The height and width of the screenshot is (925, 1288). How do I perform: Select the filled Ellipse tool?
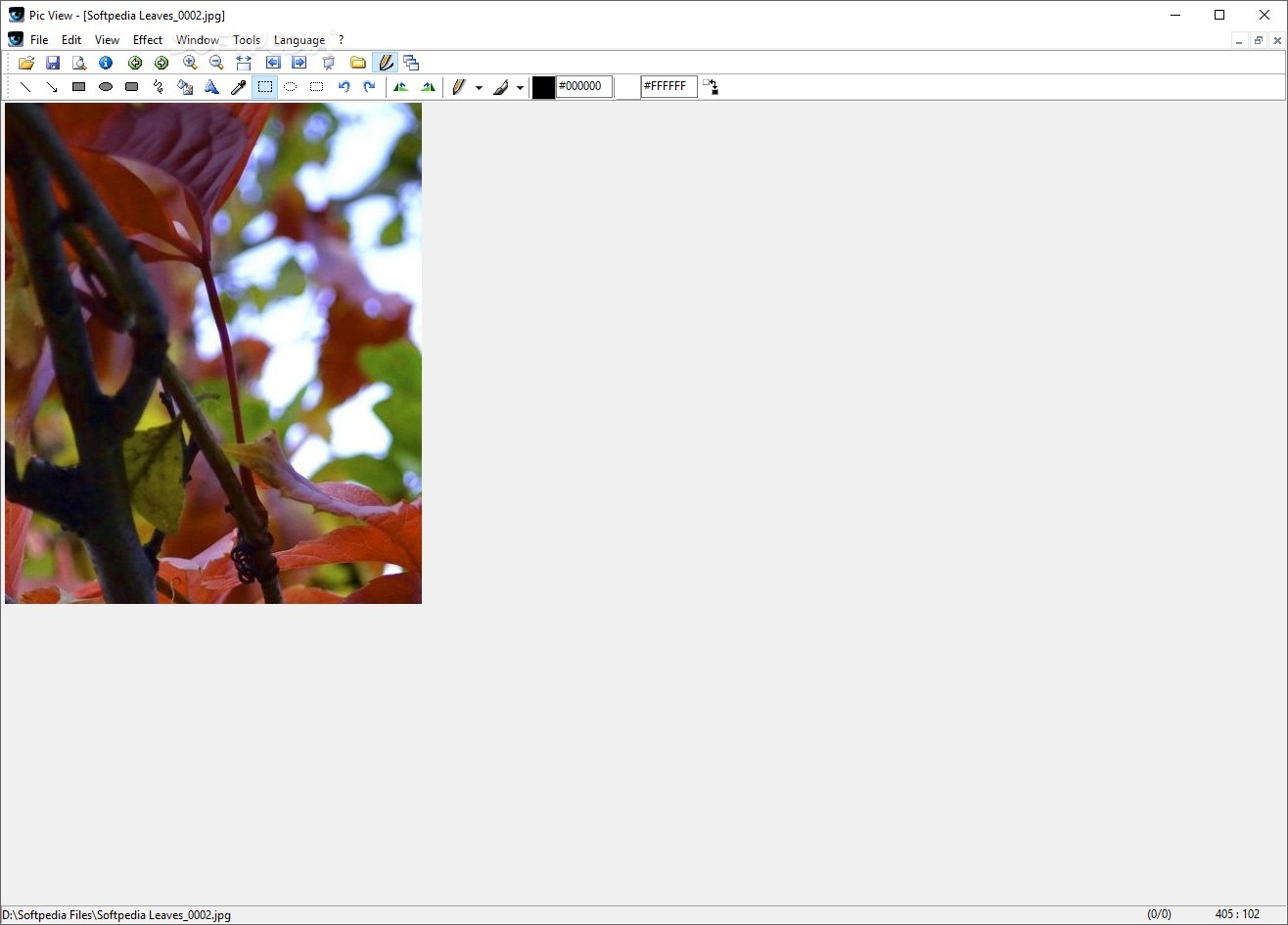tap(106, 87)
